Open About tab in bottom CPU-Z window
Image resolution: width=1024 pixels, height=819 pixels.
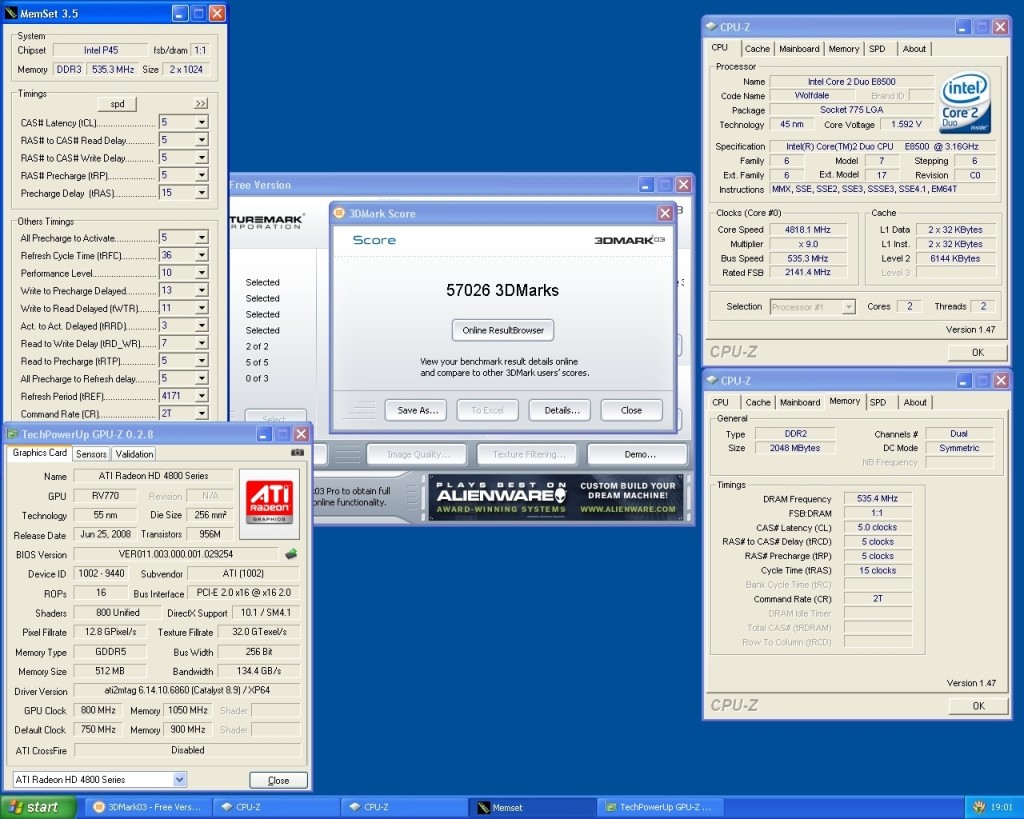[x=915, y=402]
